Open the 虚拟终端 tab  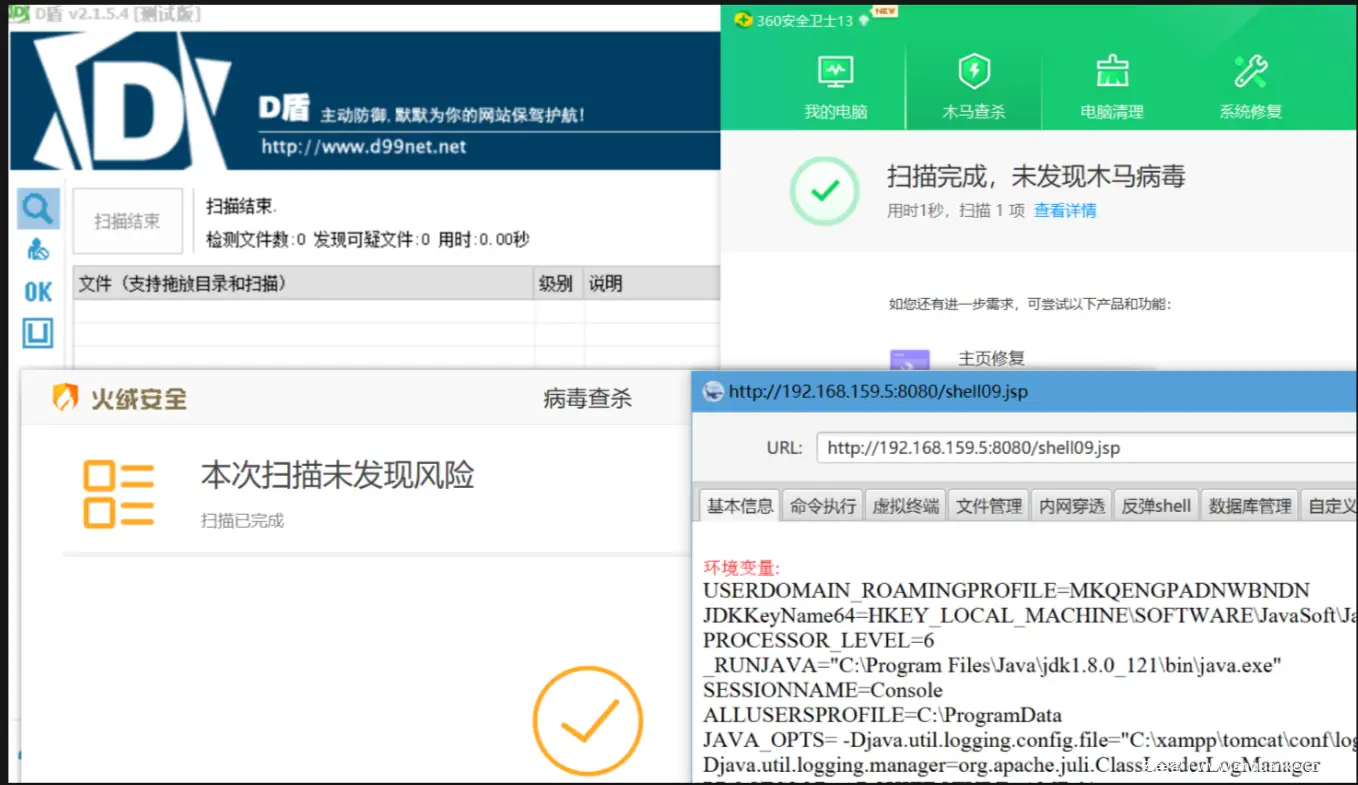pos(906,506)
